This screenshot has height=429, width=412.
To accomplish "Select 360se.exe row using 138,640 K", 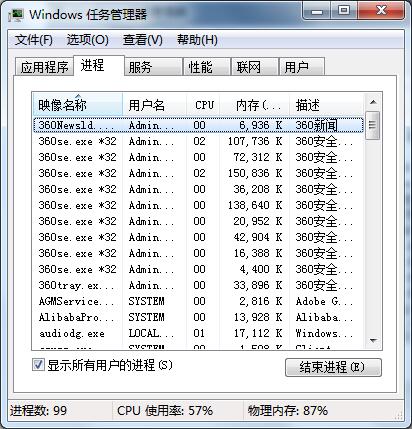I will (x=198, y=205).
